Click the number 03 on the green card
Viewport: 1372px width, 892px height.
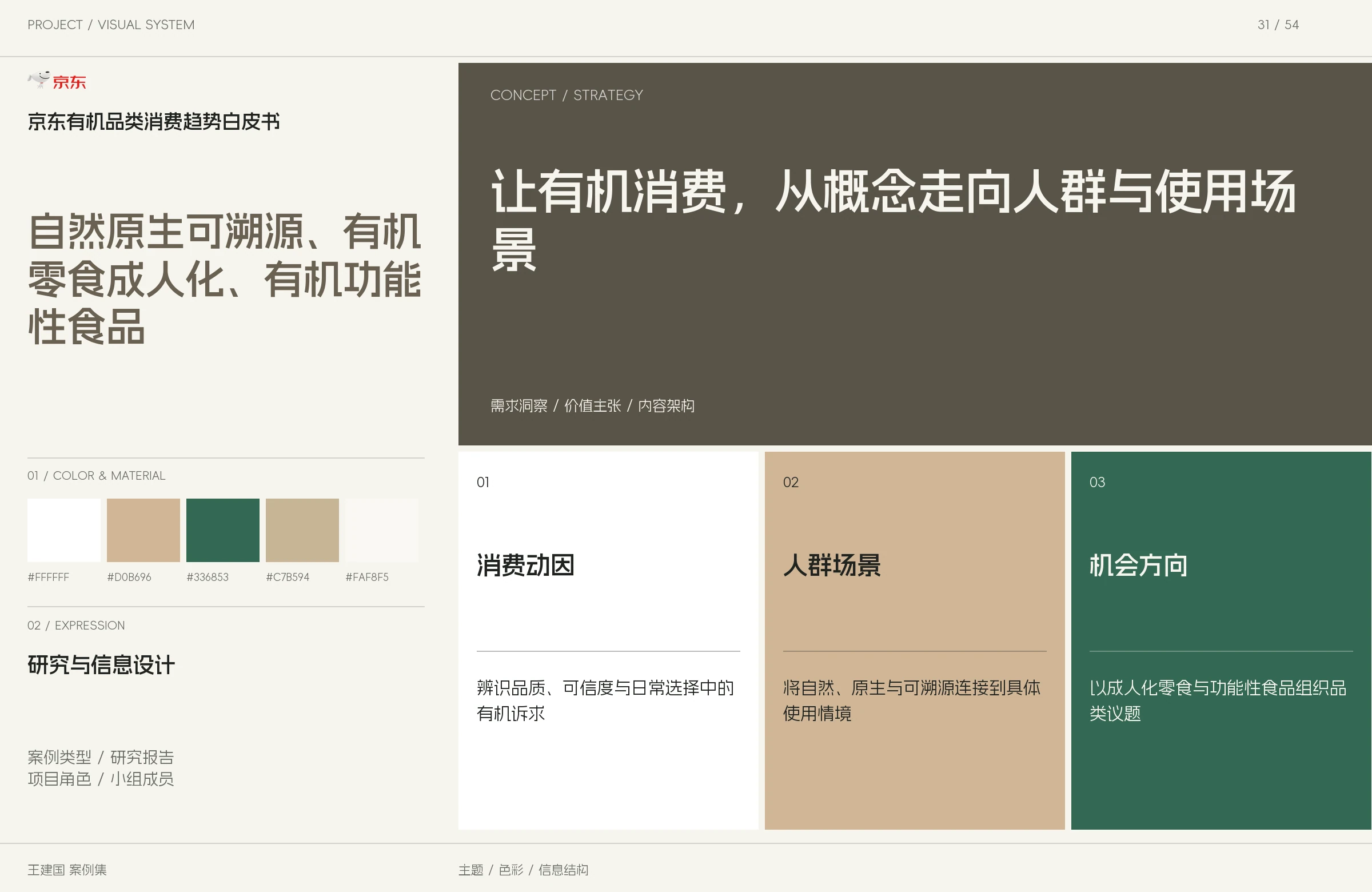[1097, 482]
